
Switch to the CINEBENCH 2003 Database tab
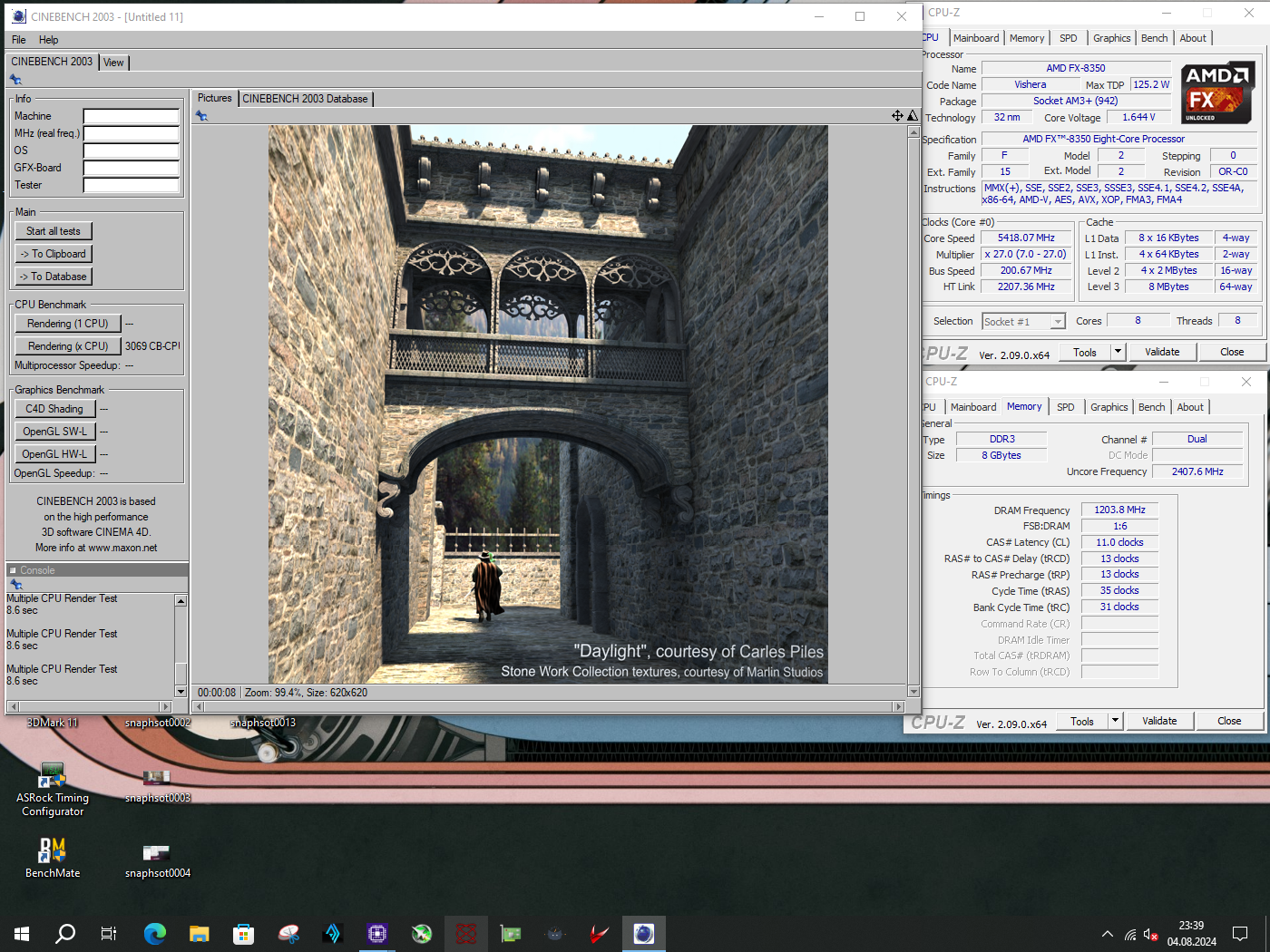pyautogui.click(x=305, y=99)
